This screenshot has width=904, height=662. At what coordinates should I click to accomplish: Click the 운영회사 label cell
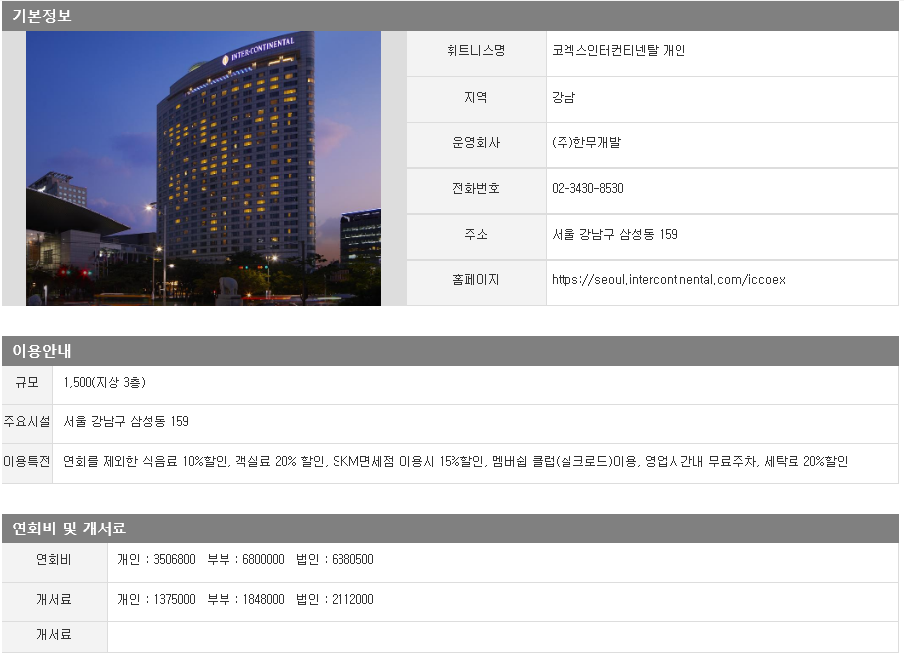[476, 145]
